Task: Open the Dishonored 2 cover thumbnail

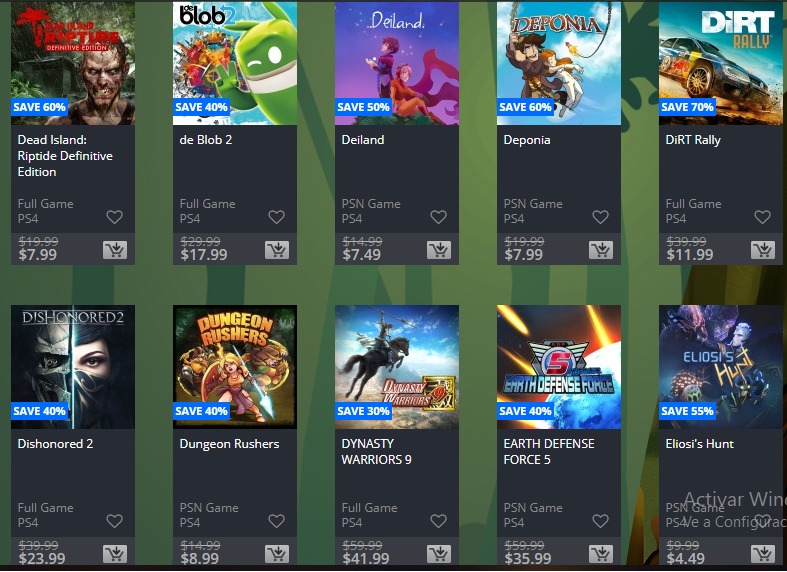Action: pyautogui.click(x=73, y=367)
